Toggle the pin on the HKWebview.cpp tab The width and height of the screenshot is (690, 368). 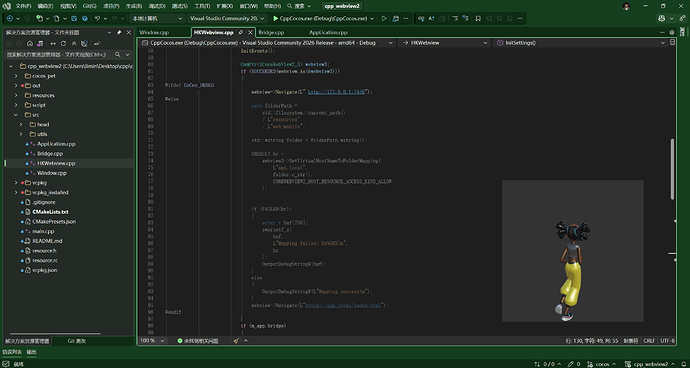point(241,33)
